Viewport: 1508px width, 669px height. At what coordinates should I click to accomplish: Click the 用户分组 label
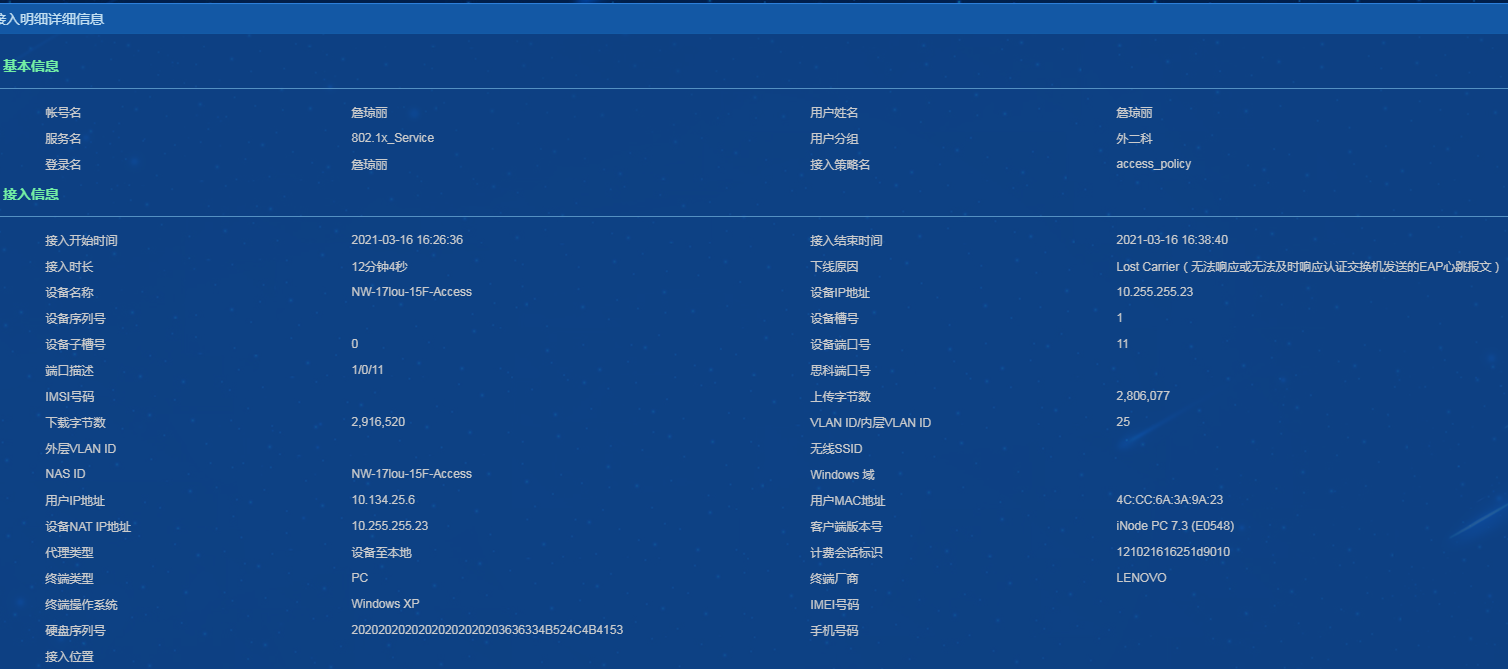[834, 139]
